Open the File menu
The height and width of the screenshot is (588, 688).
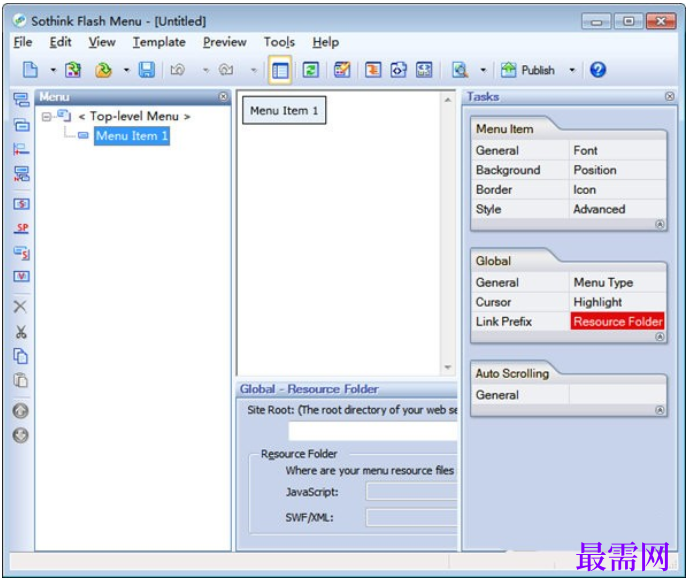[x=23, y=42]
